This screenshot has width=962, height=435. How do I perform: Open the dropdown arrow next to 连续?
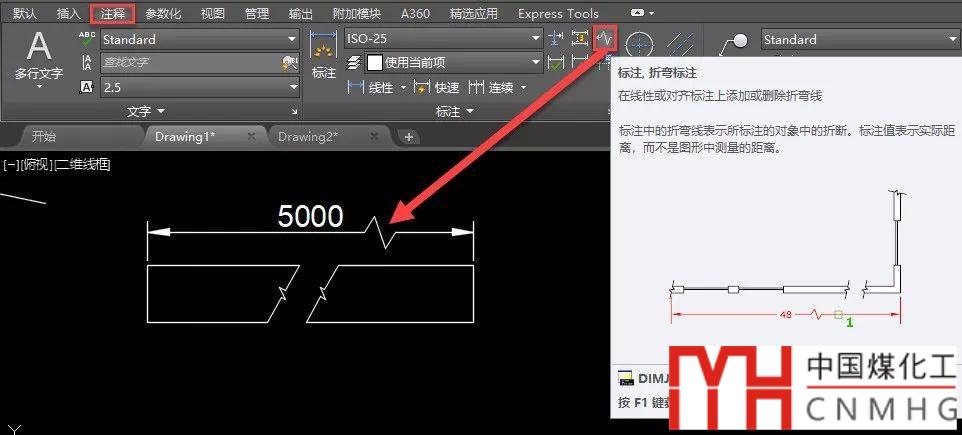click(523, 88)
